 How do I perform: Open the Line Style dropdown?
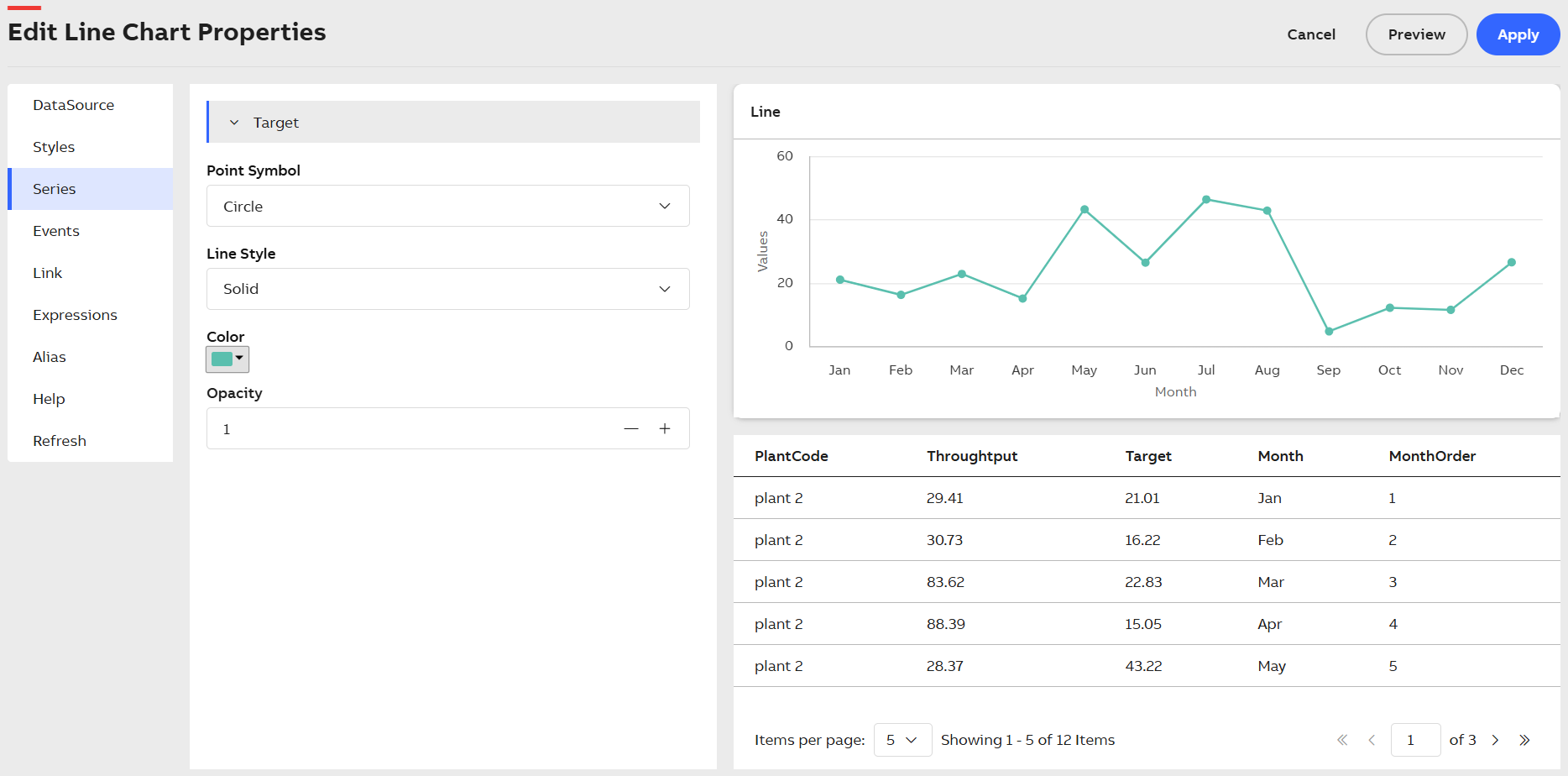point(447,289)
